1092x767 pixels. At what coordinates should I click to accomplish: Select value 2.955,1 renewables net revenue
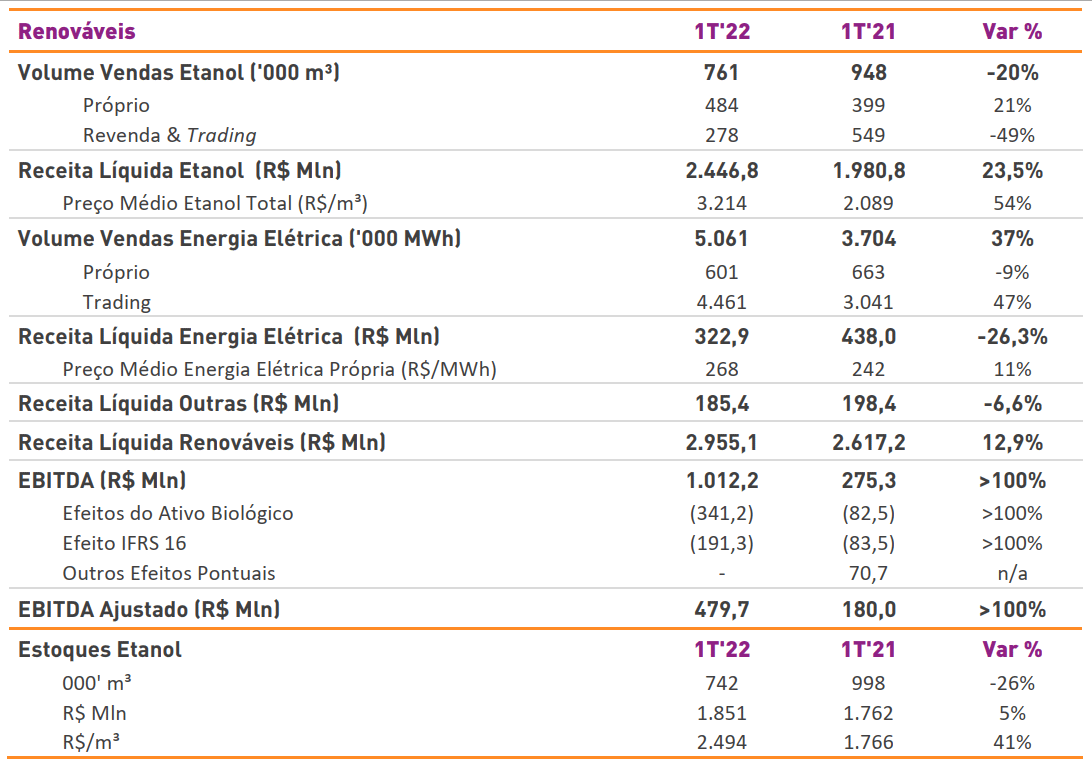tap(722, 443)
